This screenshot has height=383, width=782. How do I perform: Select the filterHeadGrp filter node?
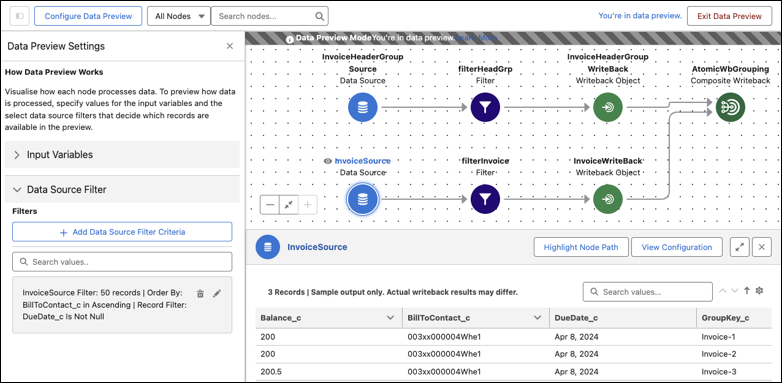pos(485,107)
